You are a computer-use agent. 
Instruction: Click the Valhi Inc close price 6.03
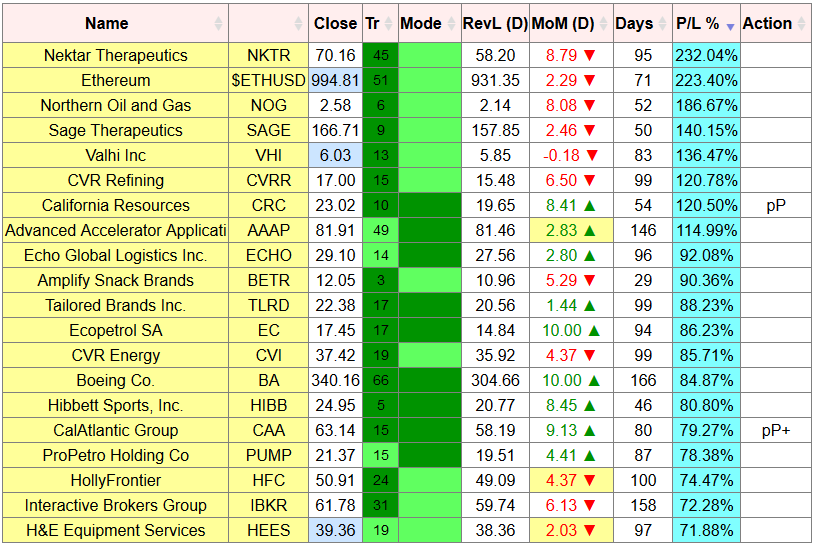[x=335, y=155]
